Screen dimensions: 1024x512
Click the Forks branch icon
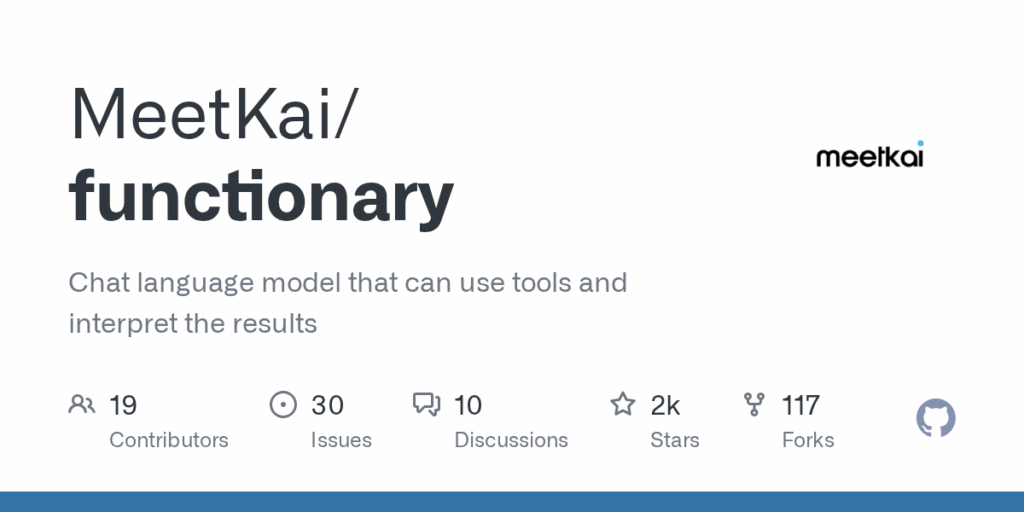[754, 404]
